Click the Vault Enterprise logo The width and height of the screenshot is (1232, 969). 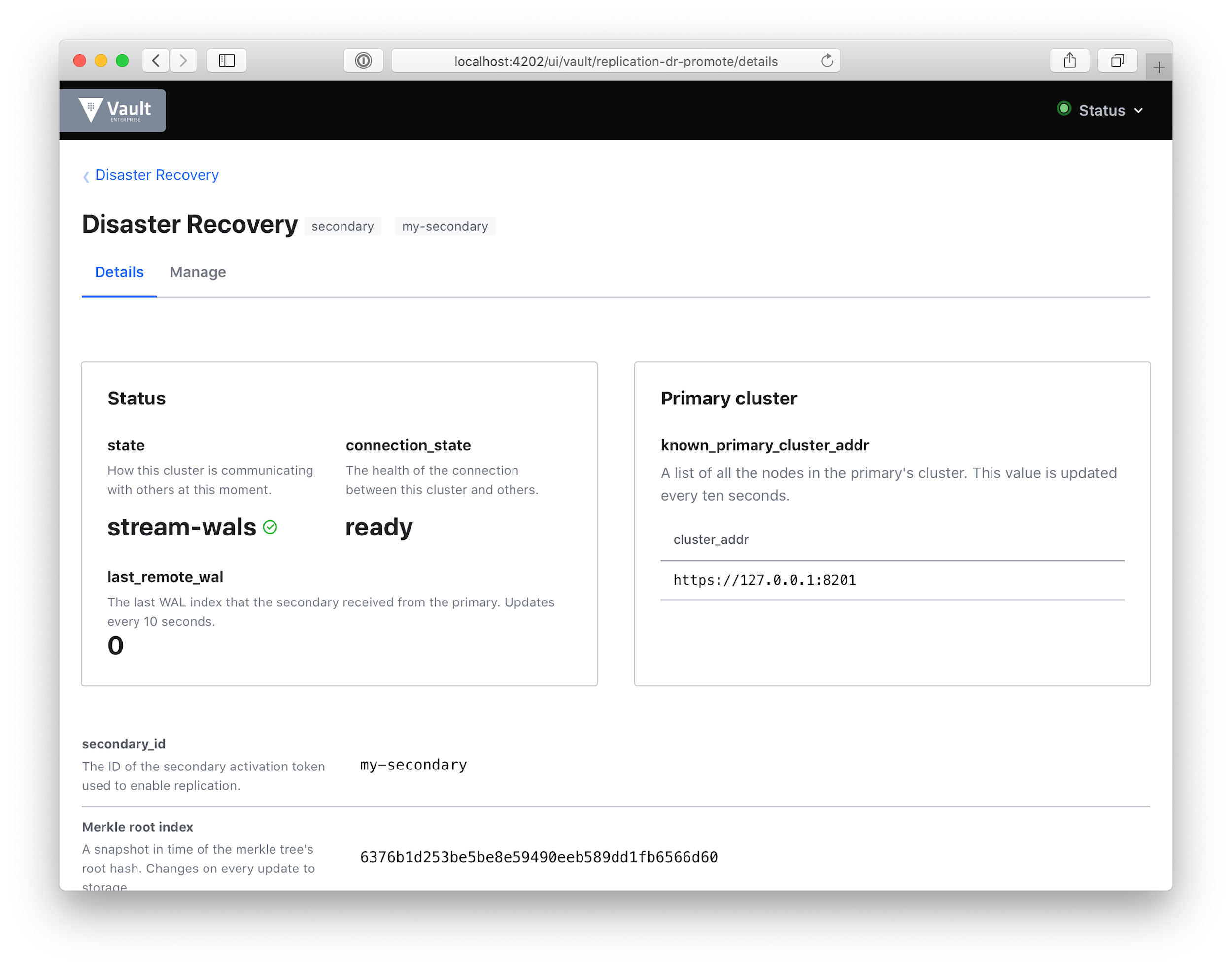pos(112,109)
